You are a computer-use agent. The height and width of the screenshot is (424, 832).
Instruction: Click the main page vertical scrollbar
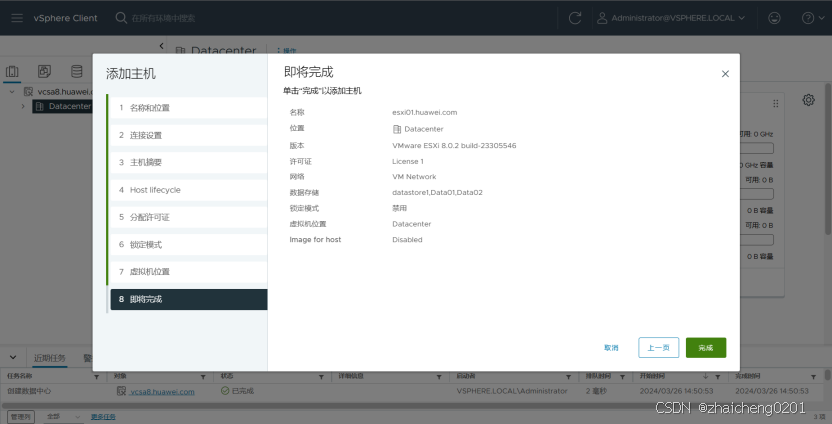tap(828, 159)
